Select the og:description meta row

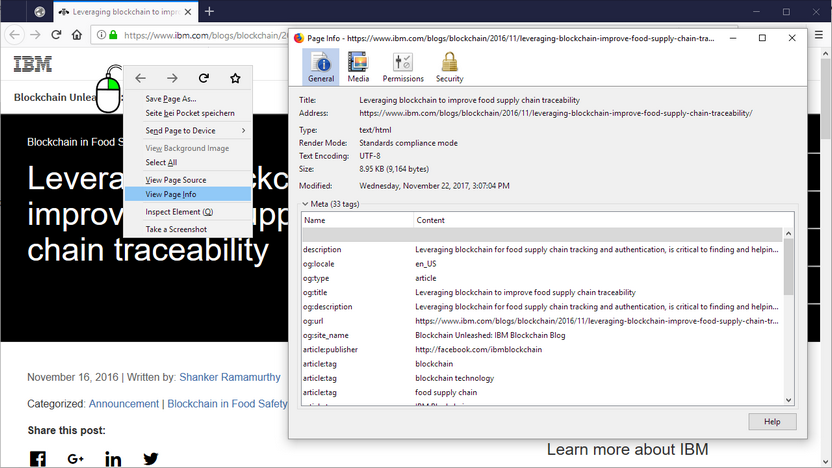pos(542,307)
